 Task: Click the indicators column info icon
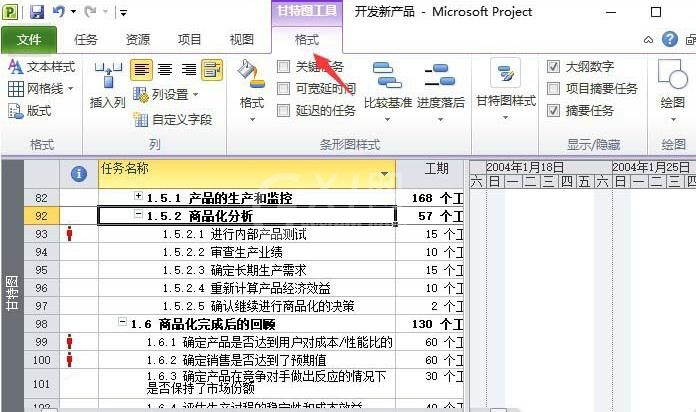click(x=79, y=174)
